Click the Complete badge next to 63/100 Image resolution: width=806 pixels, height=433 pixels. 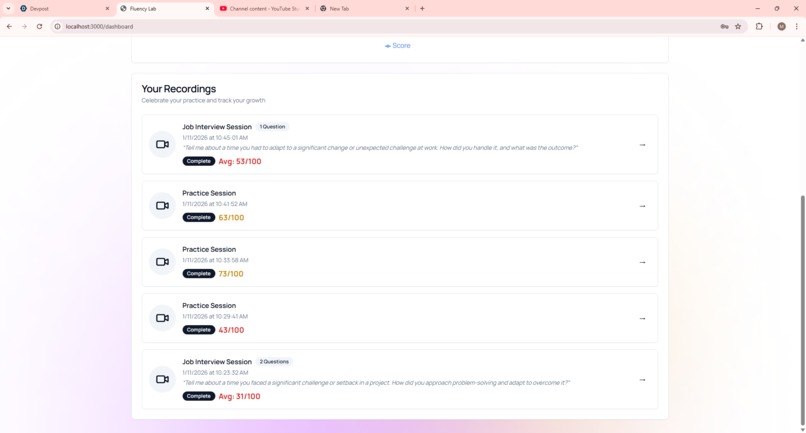point(198,218)
